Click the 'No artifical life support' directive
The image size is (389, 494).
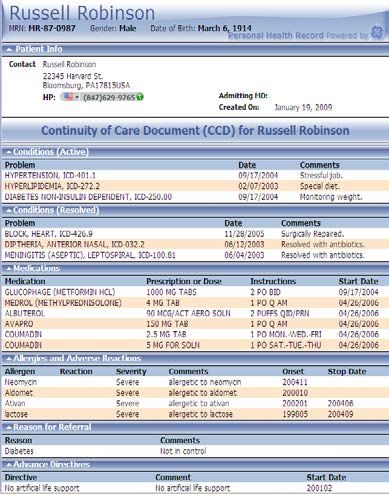42,488
